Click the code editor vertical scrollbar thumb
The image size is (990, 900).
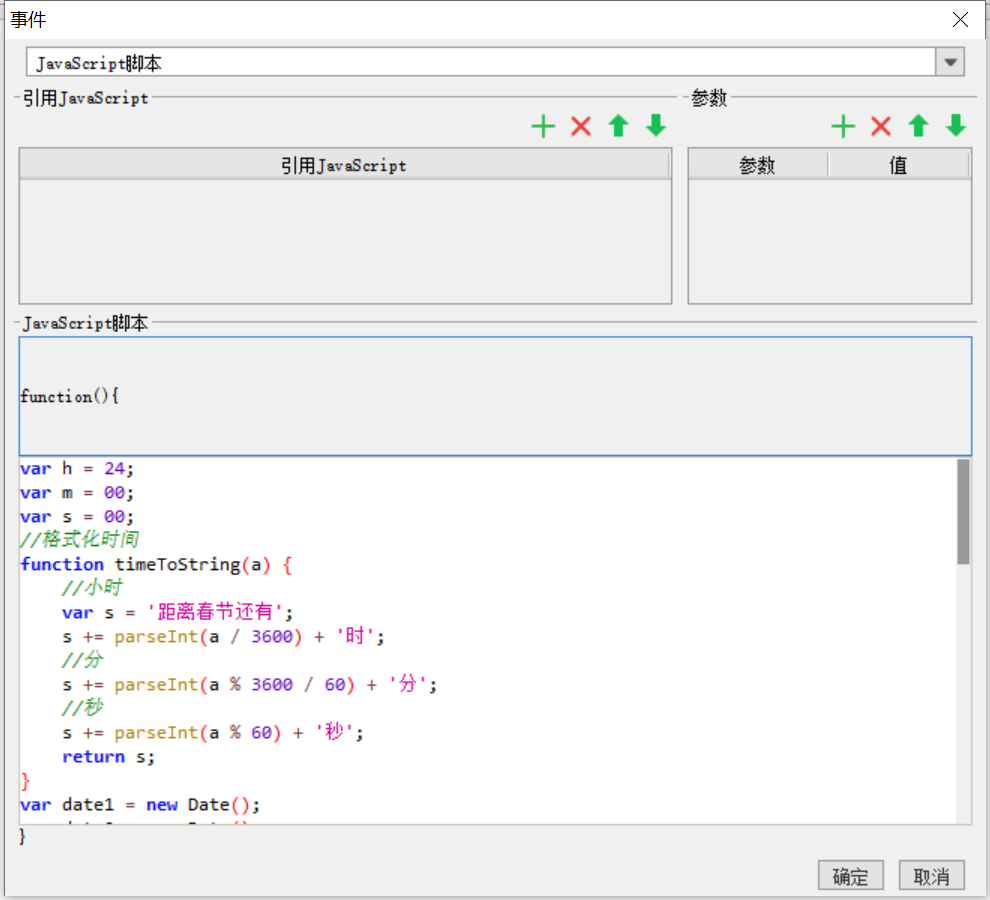coord(963,512)
